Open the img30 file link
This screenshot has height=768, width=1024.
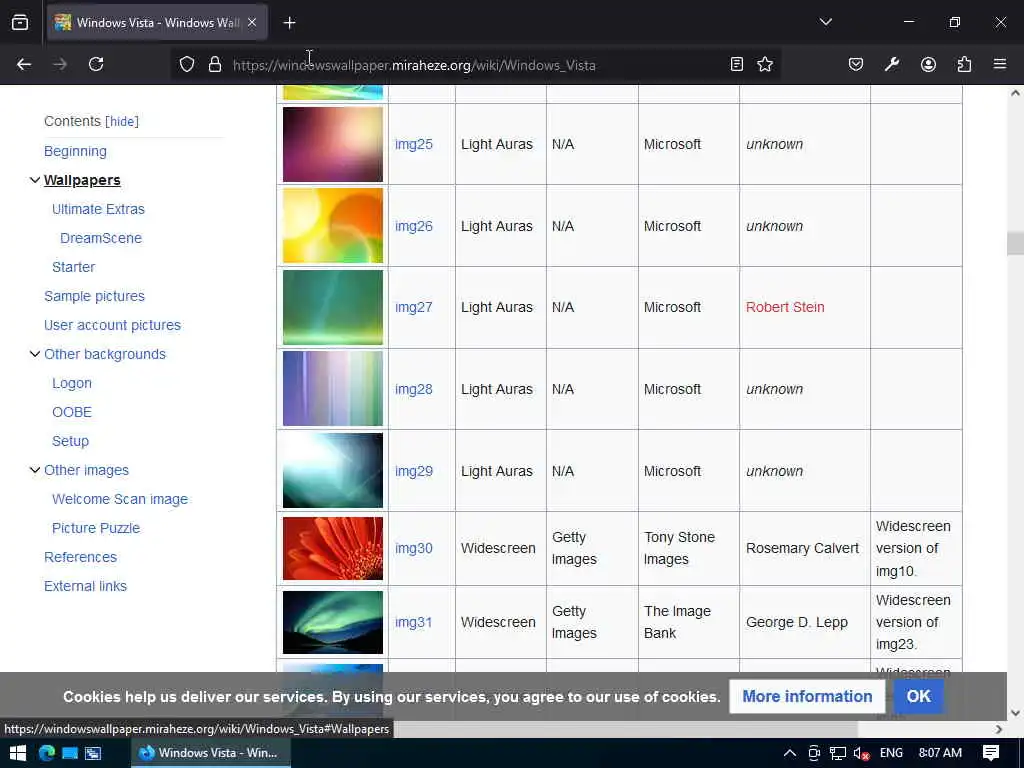pyautogui.click(x=413, y=548)
